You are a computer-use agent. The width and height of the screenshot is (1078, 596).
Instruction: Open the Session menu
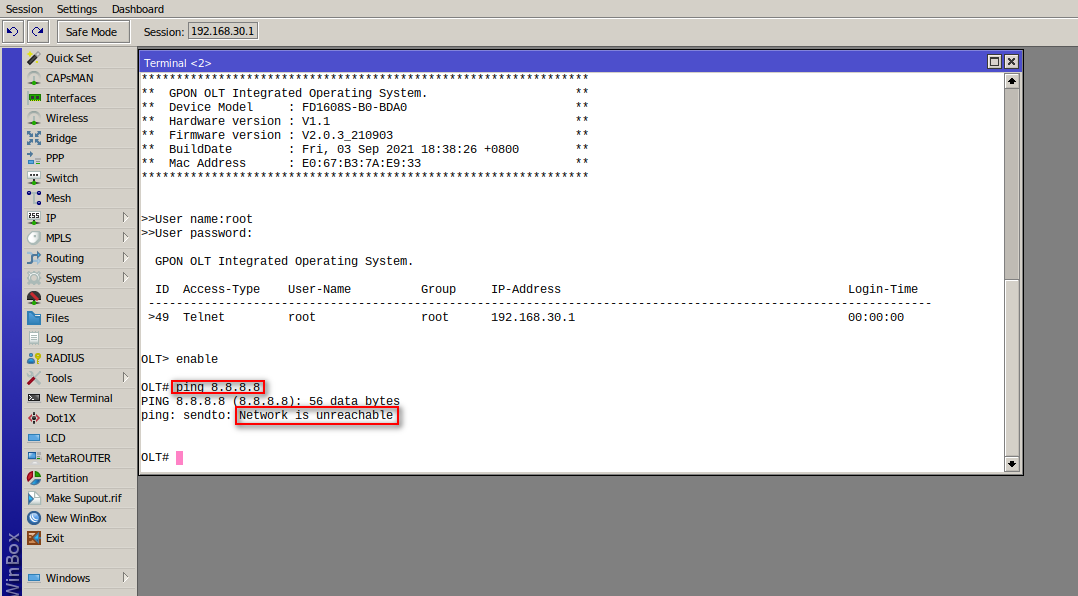[x=23, y=9]
